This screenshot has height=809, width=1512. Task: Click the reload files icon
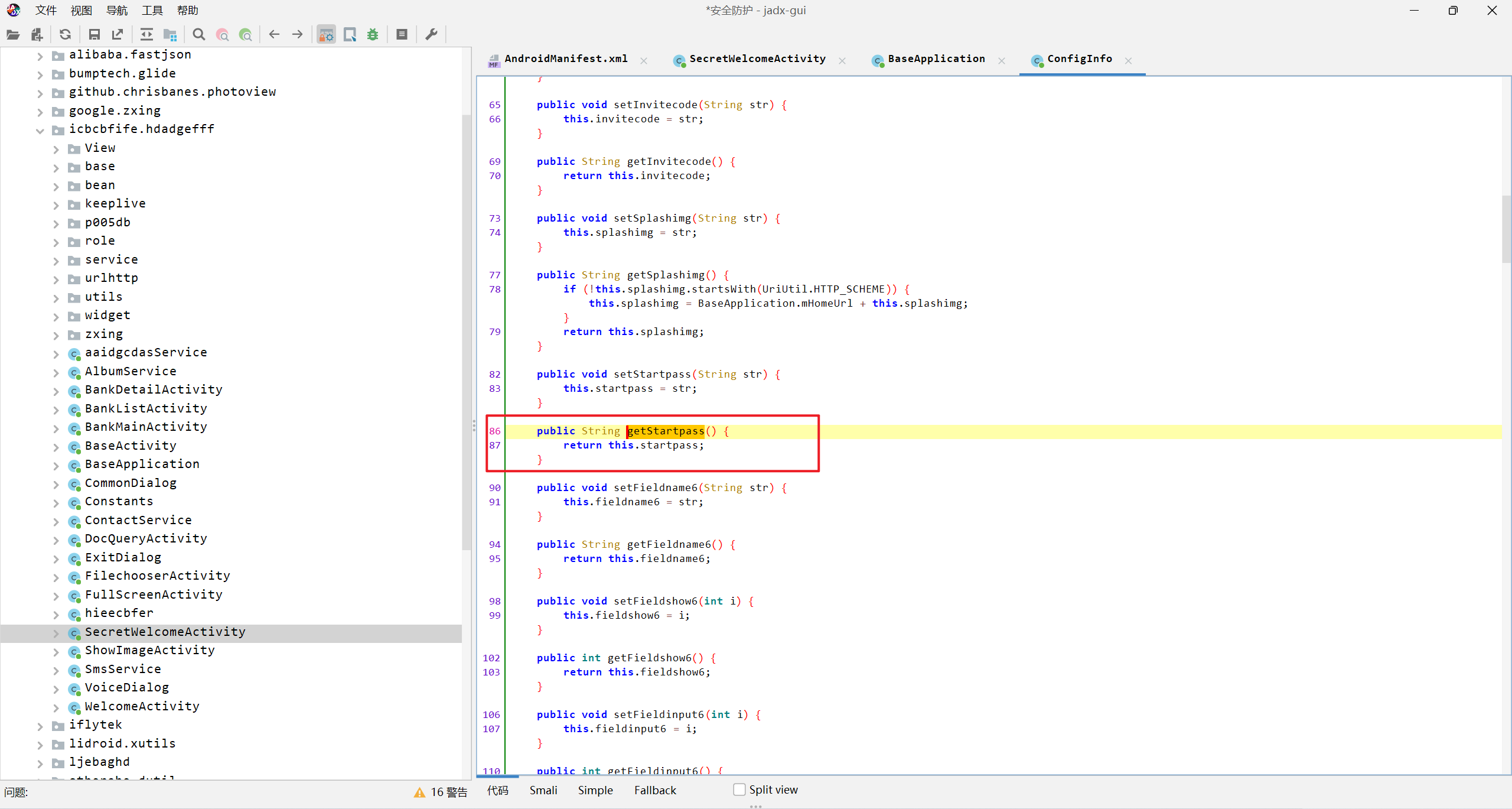tap(66, 34)
